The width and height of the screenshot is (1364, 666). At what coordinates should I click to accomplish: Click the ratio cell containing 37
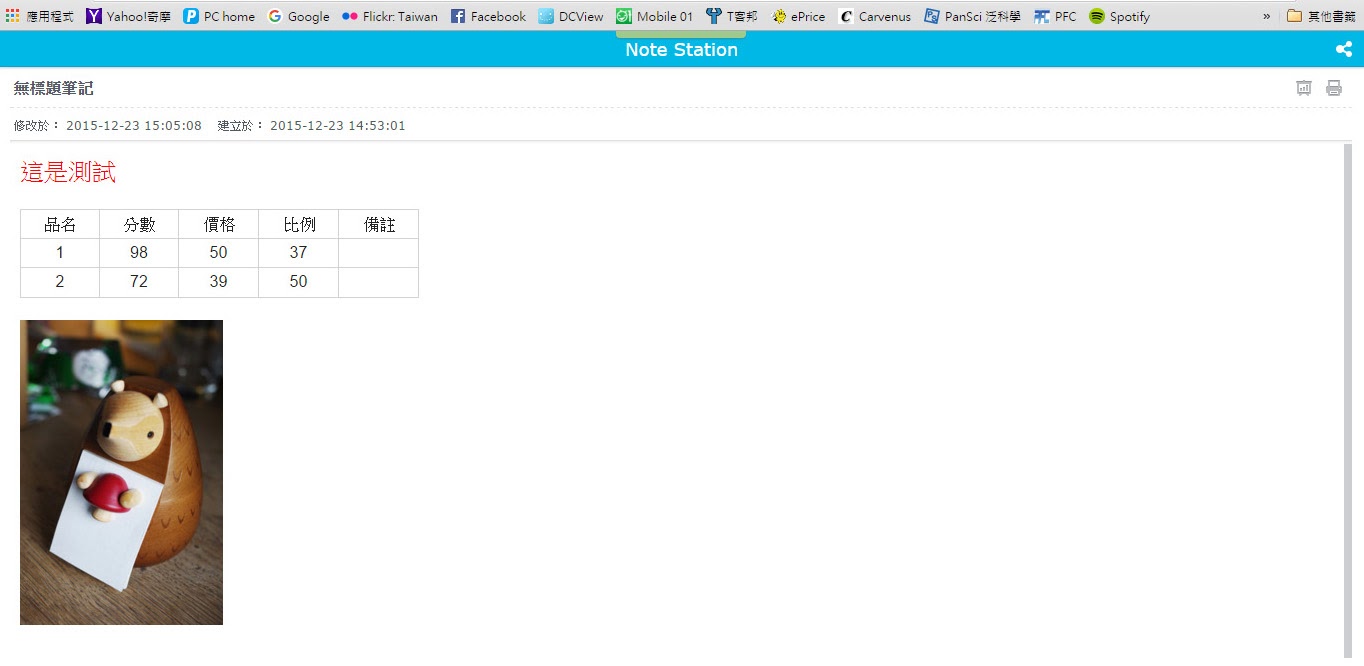(x=299, y=253)
